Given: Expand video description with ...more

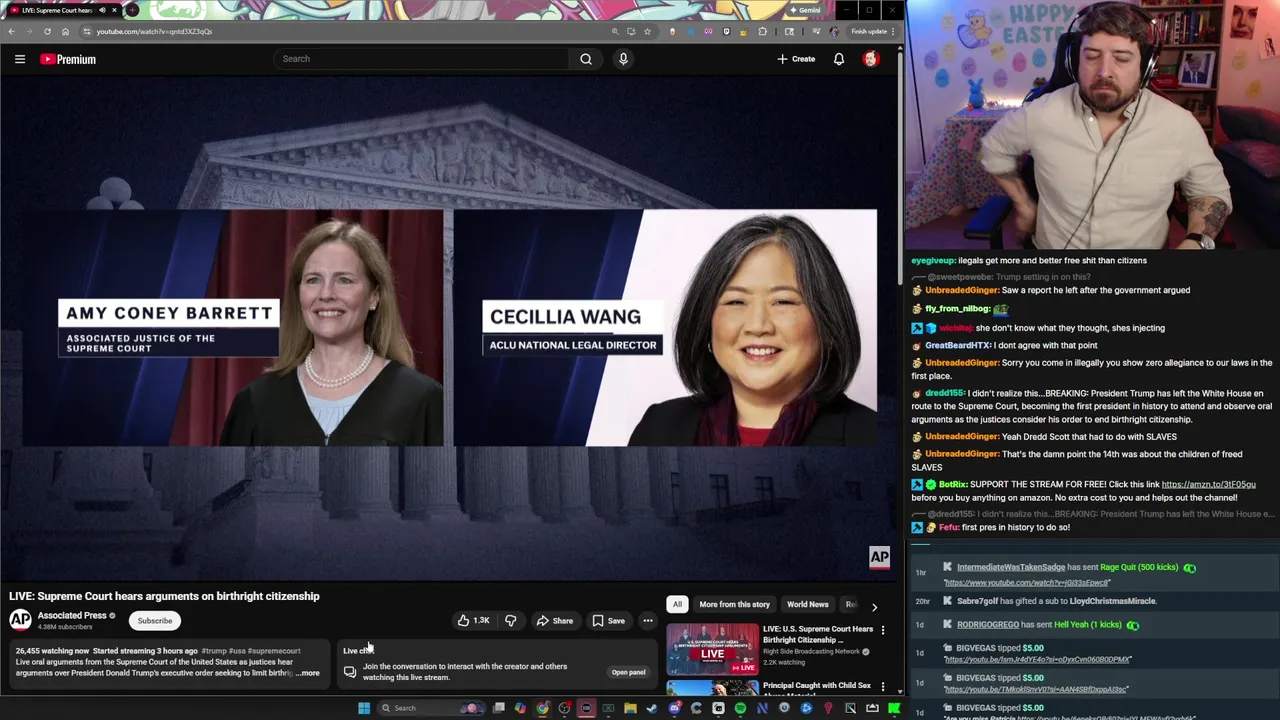Looking at the screenshot, I should tap(308, 673).
